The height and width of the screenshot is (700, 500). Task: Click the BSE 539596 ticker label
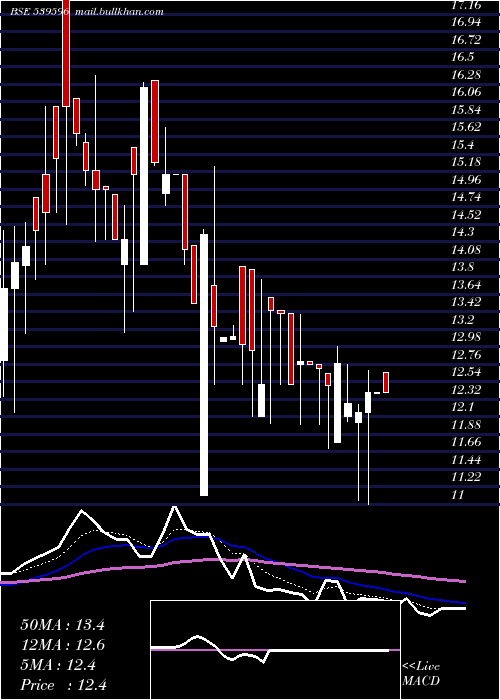click(x=40, y=12)
